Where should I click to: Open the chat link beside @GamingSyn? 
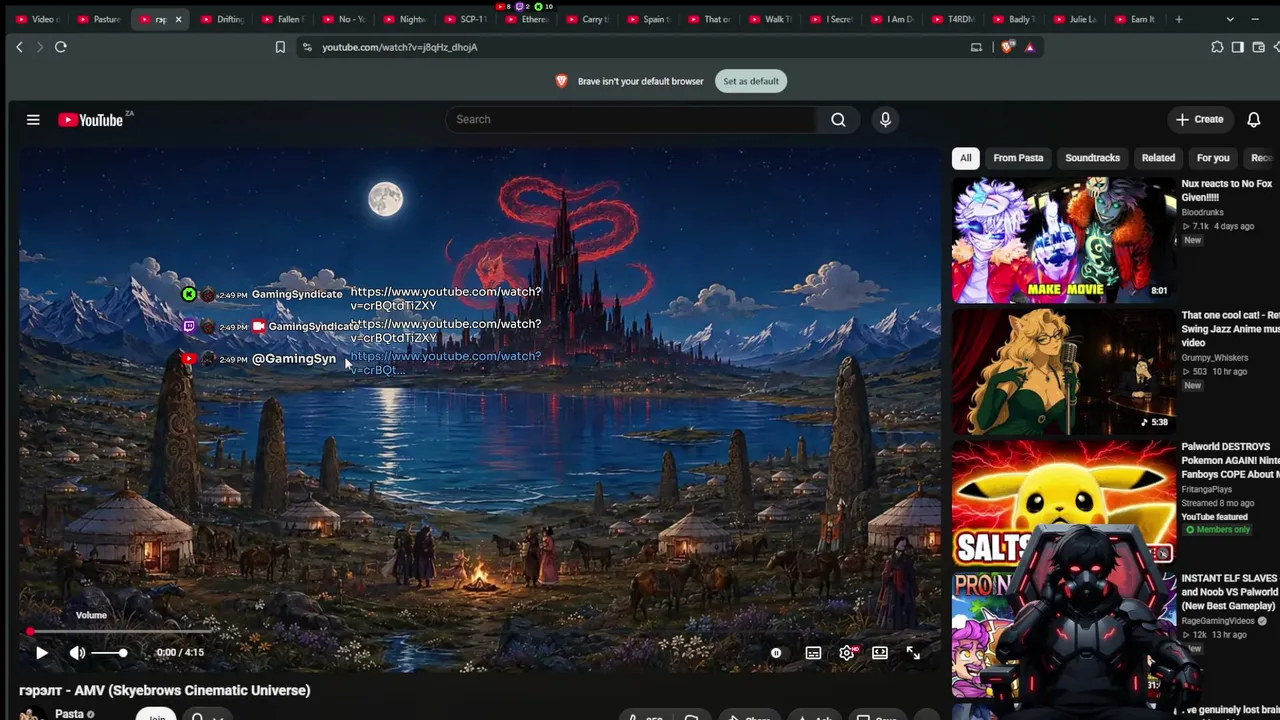point(445,363)
